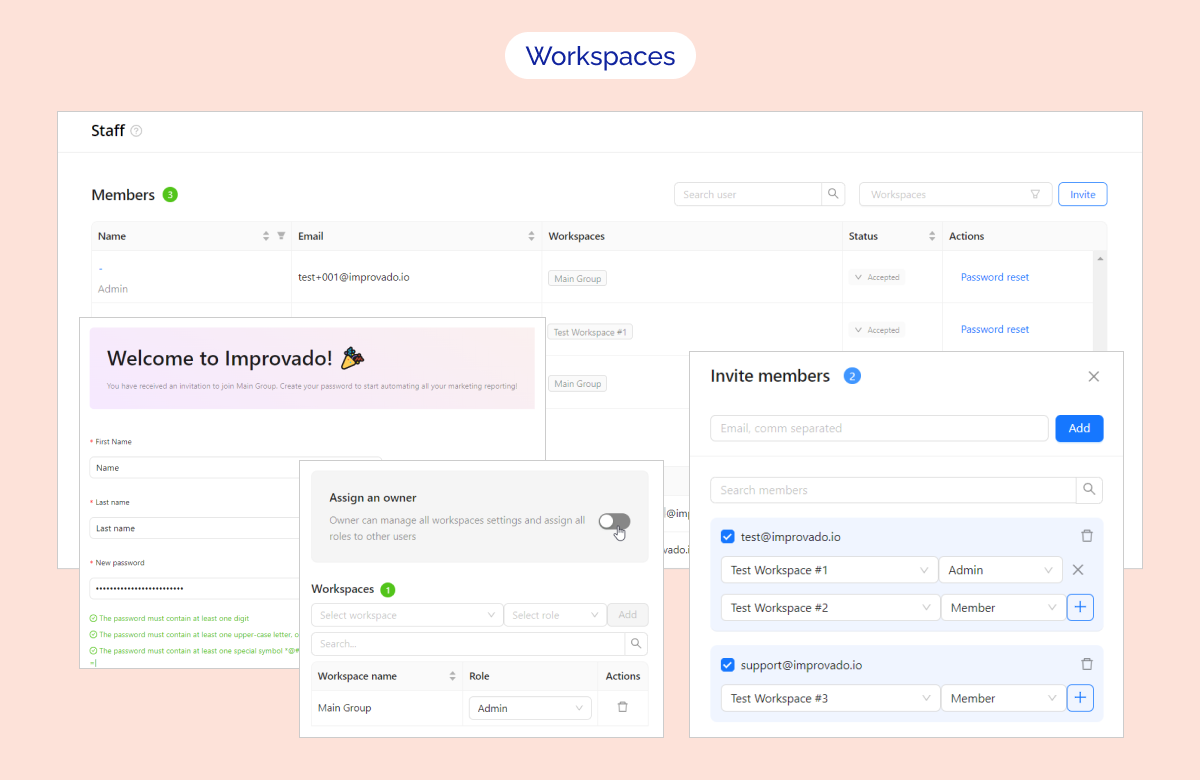Click the search magnifier beside Search user
1200x780 pixels.
click(x=833, y=194)
